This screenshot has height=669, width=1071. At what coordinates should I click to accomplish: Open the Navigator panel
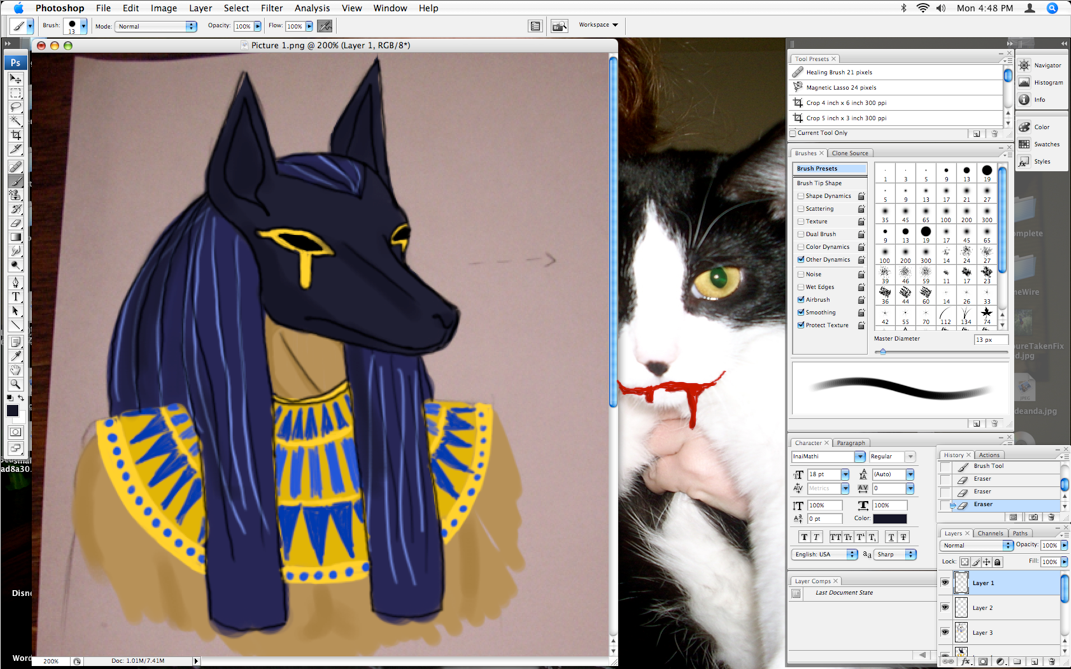click(x=1040, y=65)
